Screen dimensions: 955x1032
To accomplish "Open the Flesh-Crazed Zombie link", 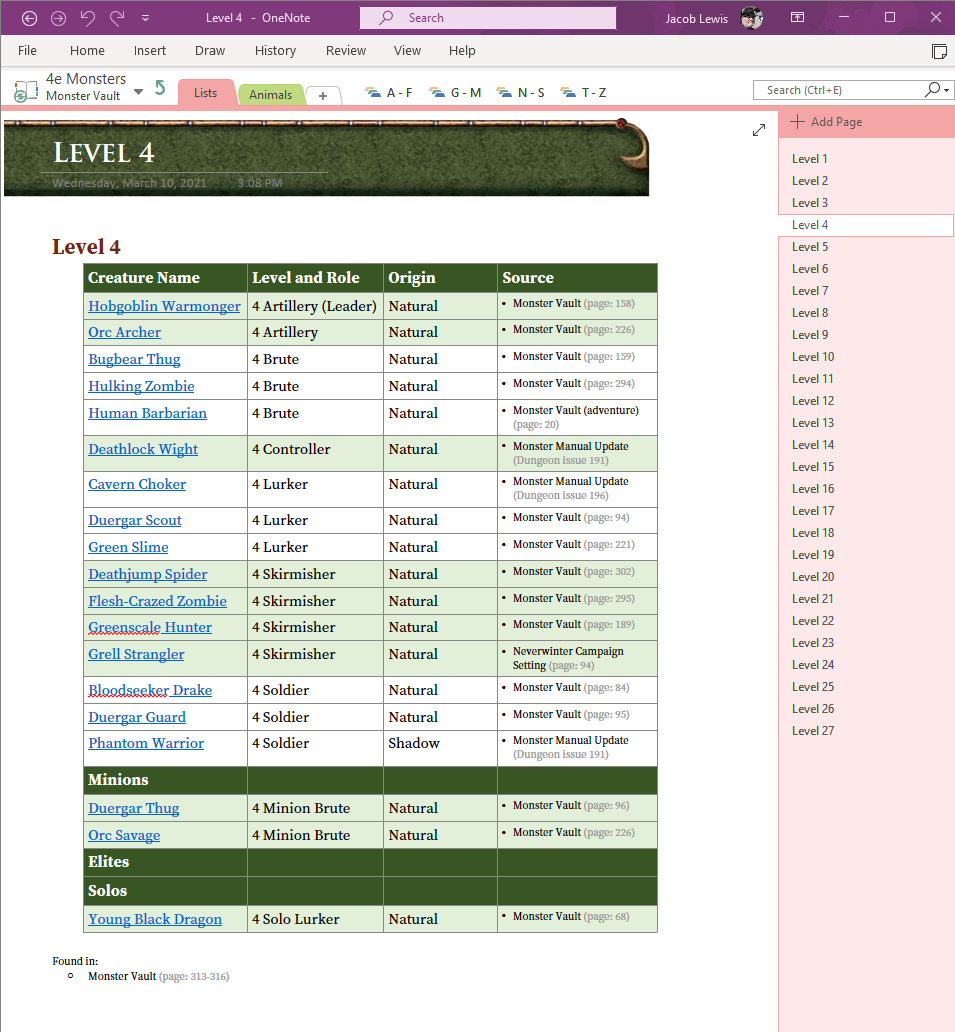I will tap(157, 601).
